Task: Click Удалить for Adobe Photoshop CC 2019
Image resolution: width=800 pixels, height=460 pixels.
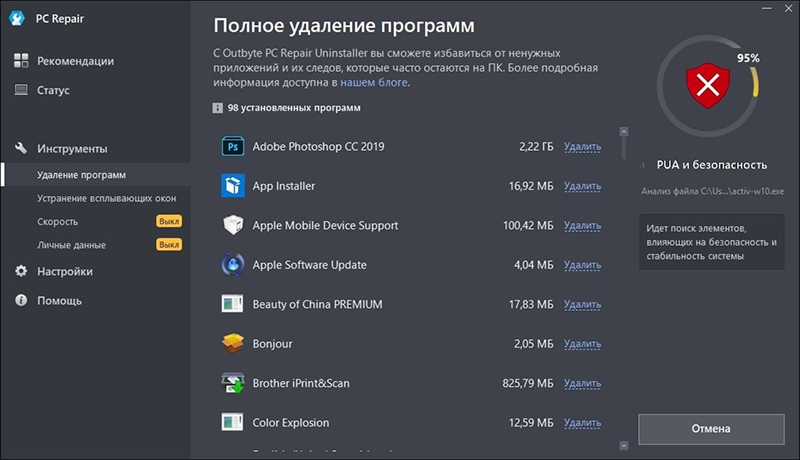Action: point(582,147)
